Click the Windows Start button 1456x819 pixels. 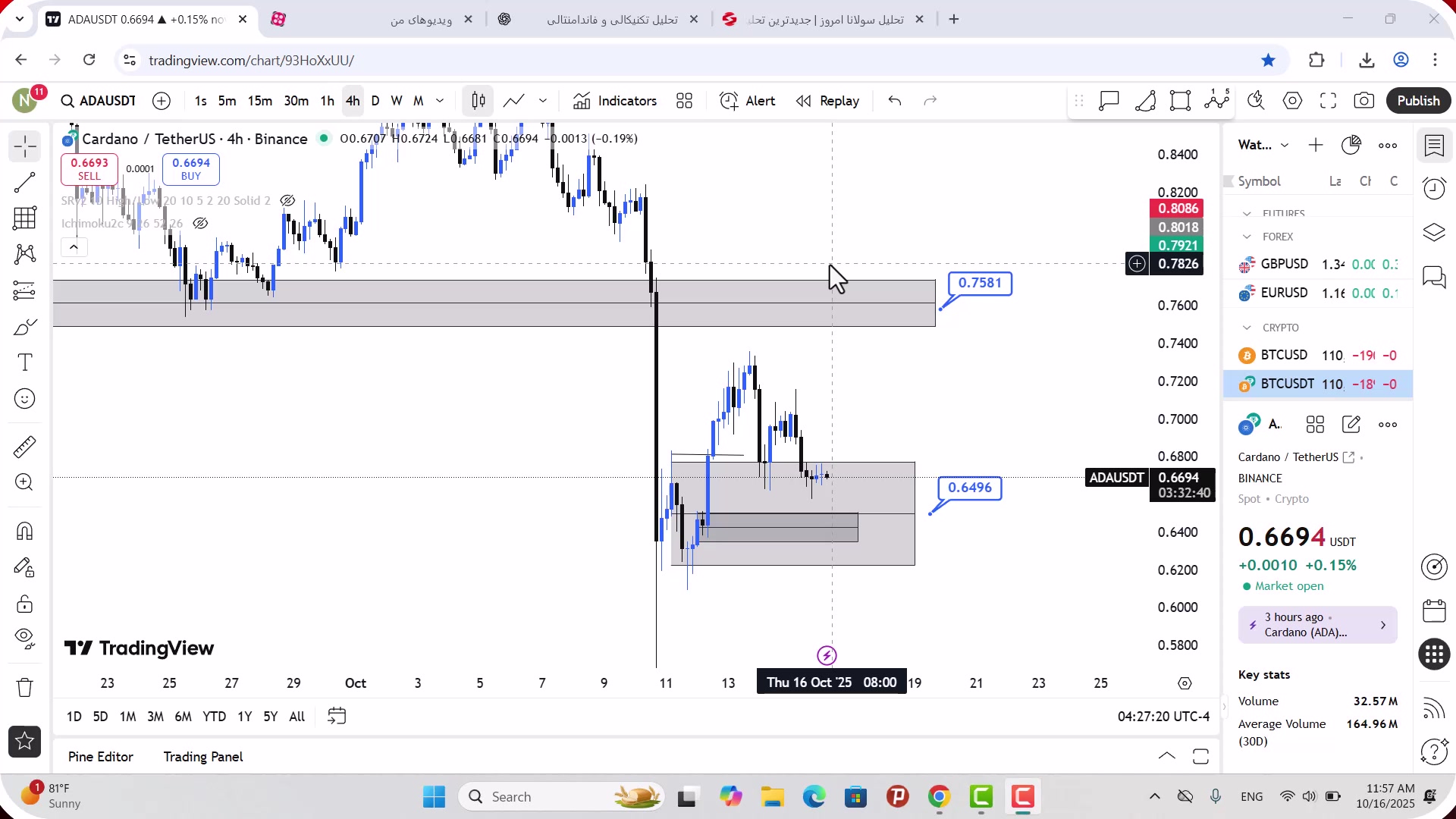[x=435, y=797]
